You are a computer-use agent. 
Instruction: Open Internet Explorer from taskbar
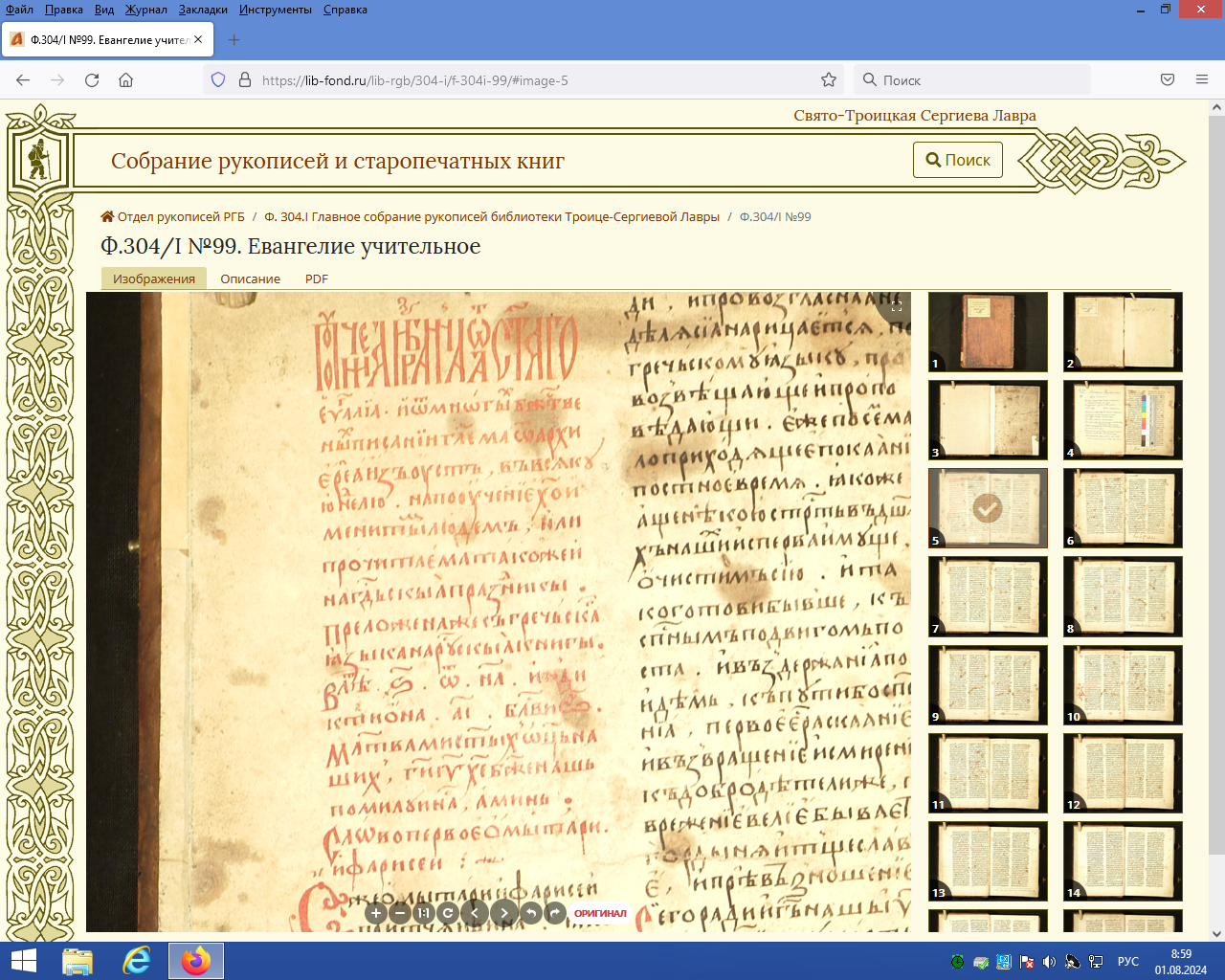(x=137, y=961)
